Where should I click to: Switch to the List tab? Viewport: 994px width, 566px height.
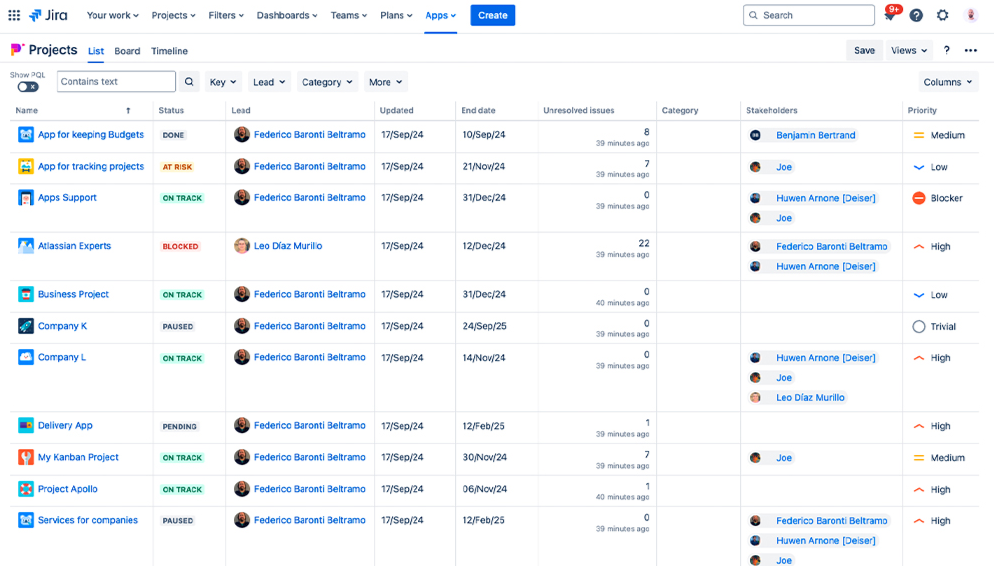coord(96,51)
